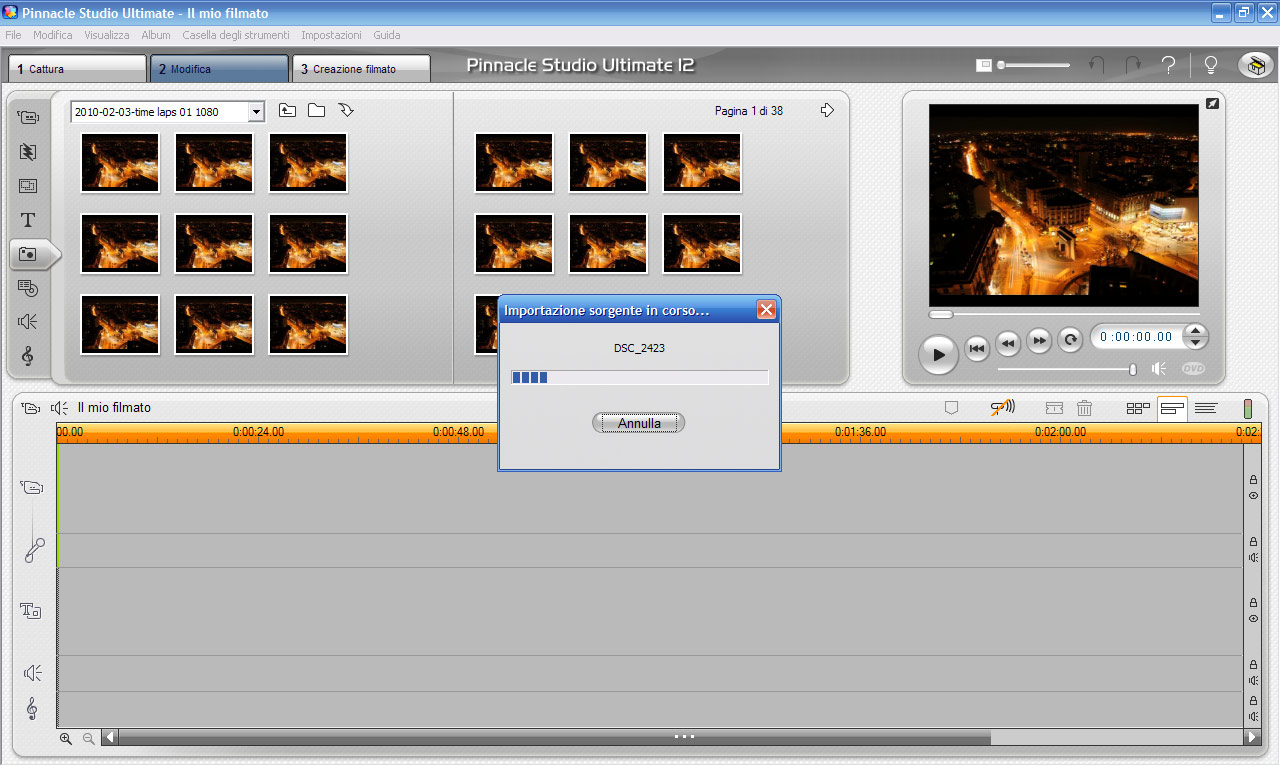Lock the background music track
Viewport: 1280px width, 766px height.
(x=1253, y=701)
